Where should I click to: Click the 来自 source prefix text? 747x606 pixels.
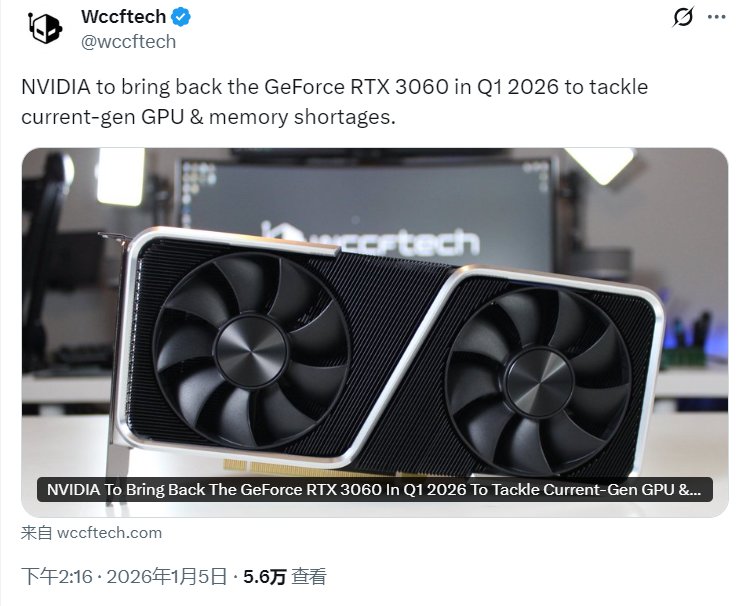(x=37, y=533)
